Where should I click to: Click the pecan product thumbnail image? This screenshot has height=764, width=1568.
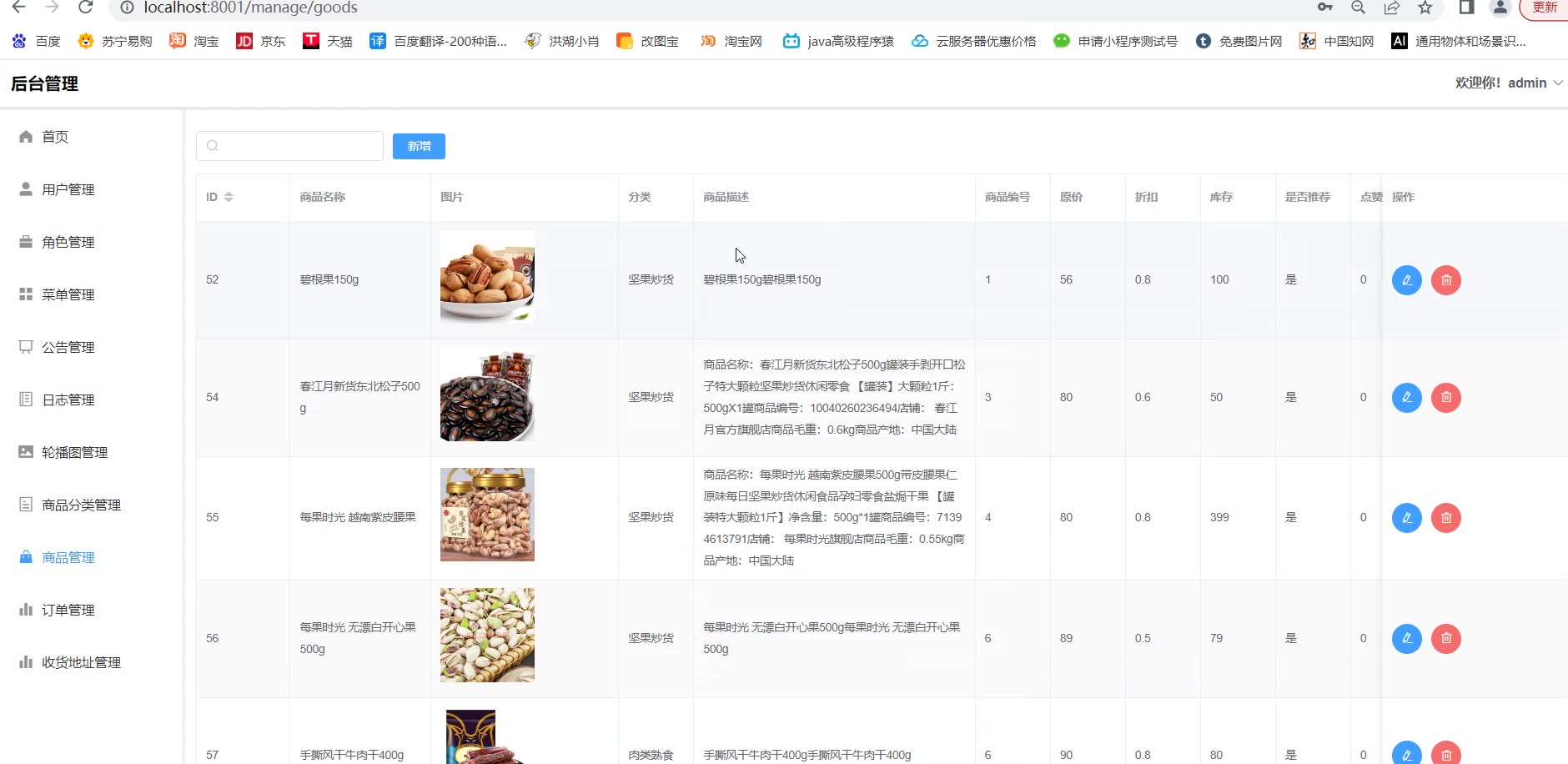tap(487, 276)
